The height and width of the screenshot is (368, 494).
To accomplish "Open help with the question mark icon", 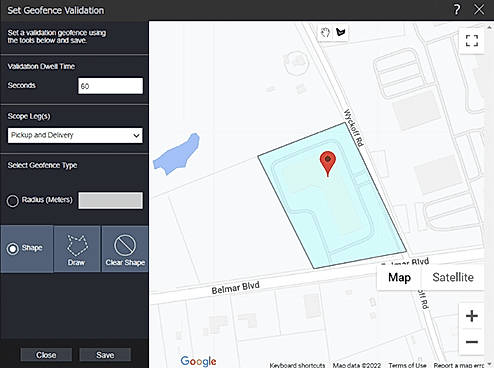I will coord(457,10).
